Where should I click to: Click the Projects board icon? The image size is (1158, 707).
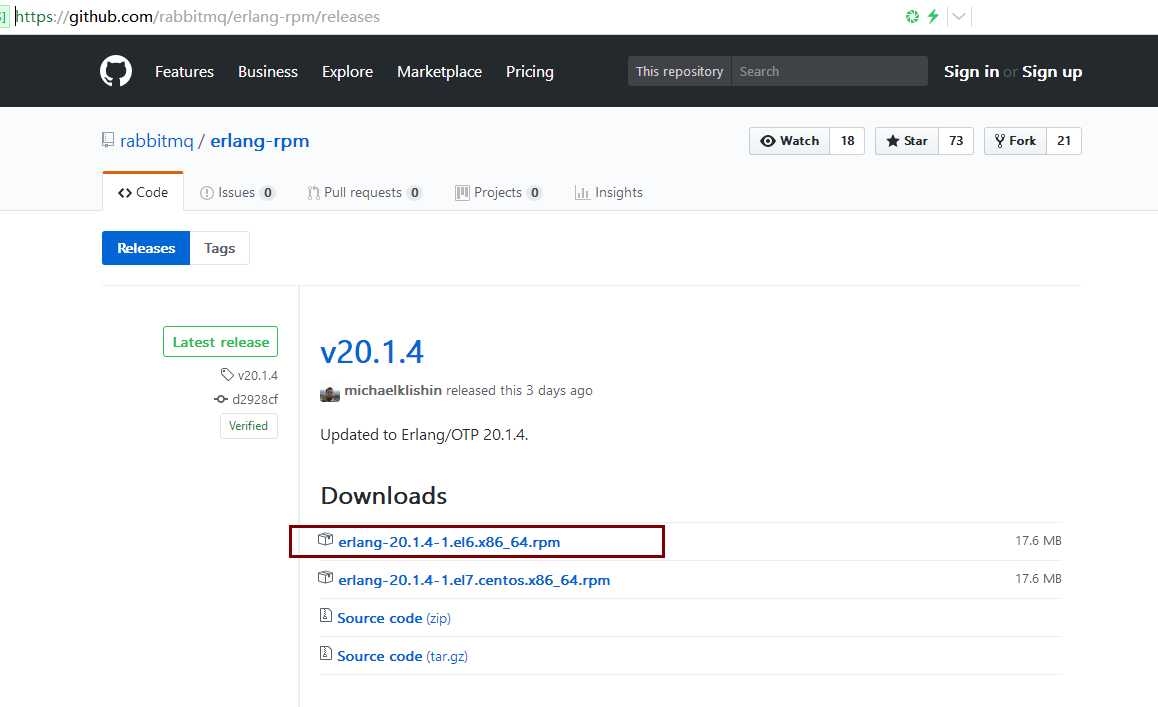462,193
